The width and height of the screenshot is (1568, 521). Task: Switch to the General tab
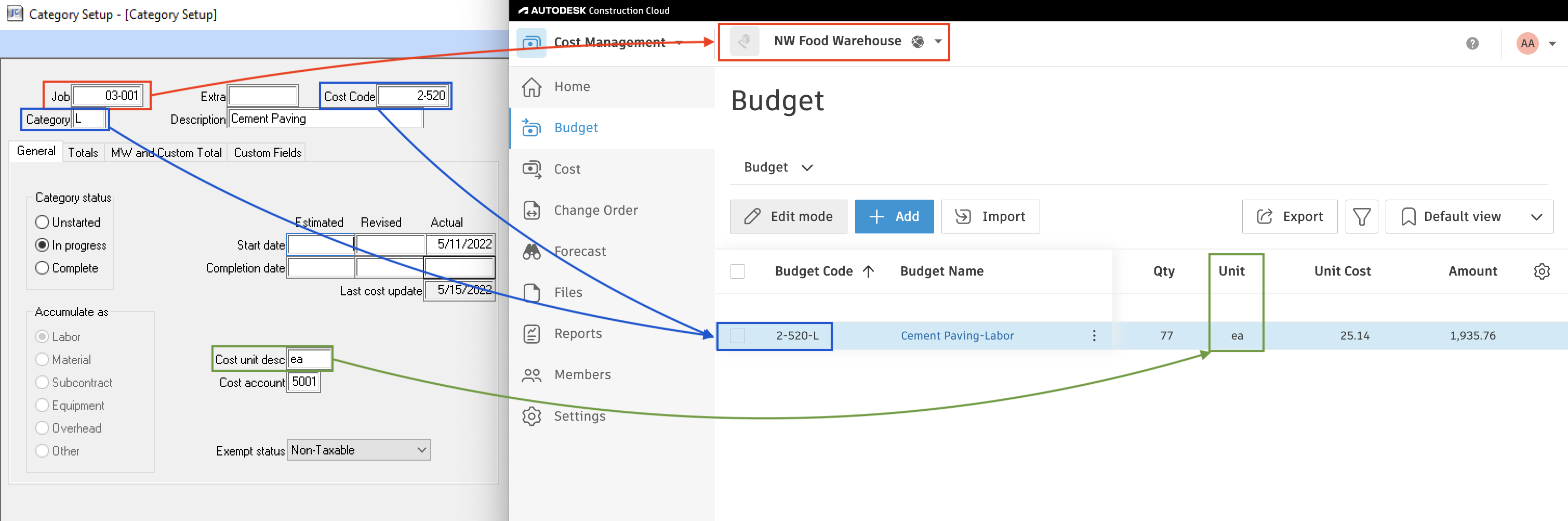coord(36,151)
